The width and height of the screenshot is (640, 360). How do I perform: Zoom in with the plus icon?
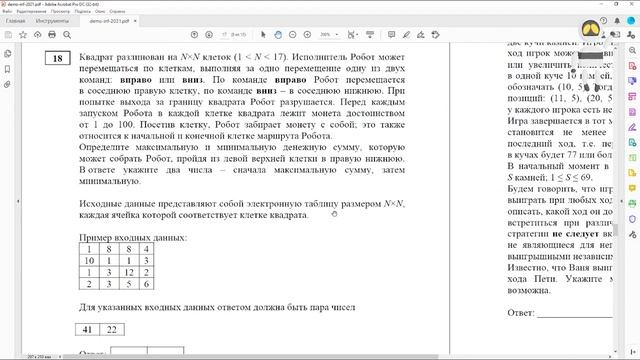pos(307,35)
